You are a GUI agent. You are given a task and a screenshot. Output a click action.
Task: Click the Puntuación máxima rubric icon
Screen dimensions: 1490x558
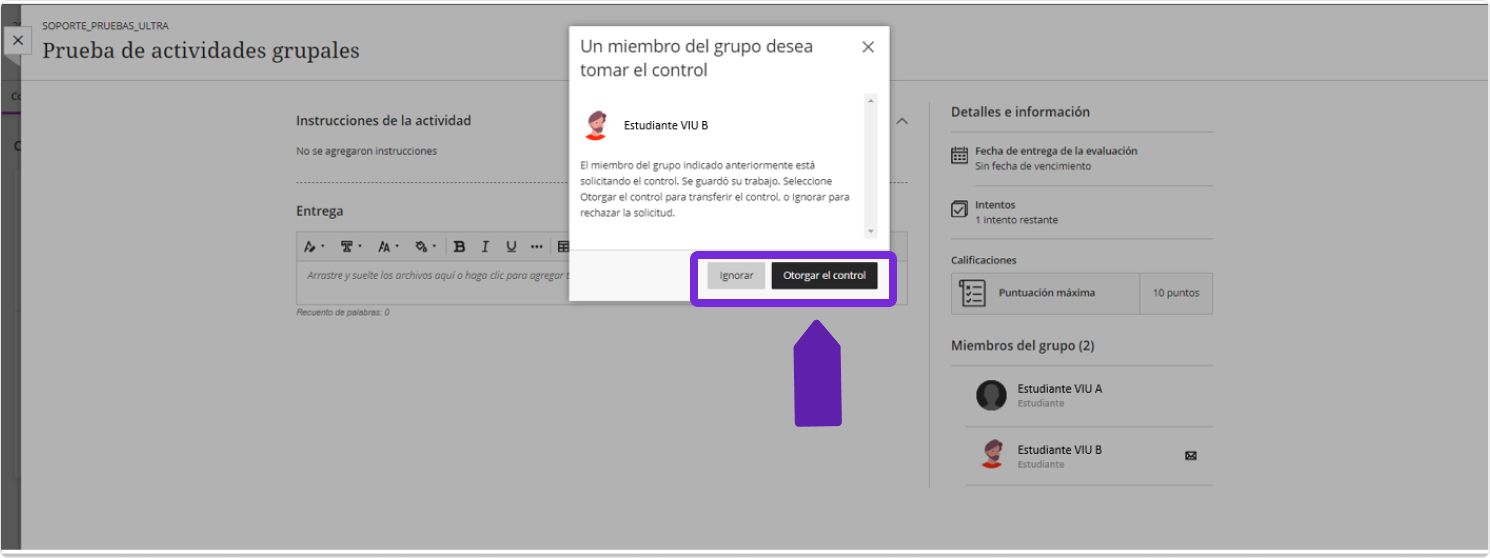973,293
